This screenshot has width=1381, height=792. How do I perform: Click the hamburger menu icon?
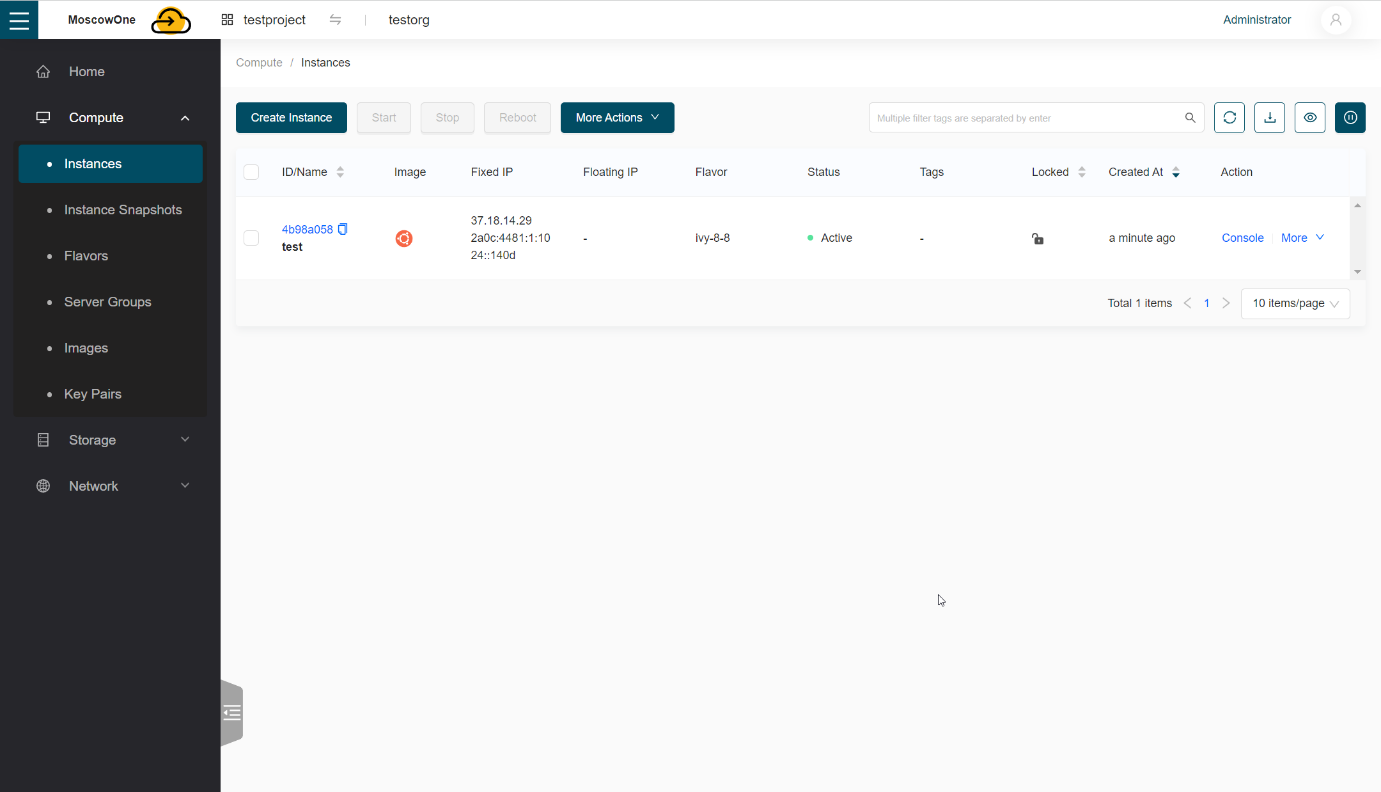point(19,20)
